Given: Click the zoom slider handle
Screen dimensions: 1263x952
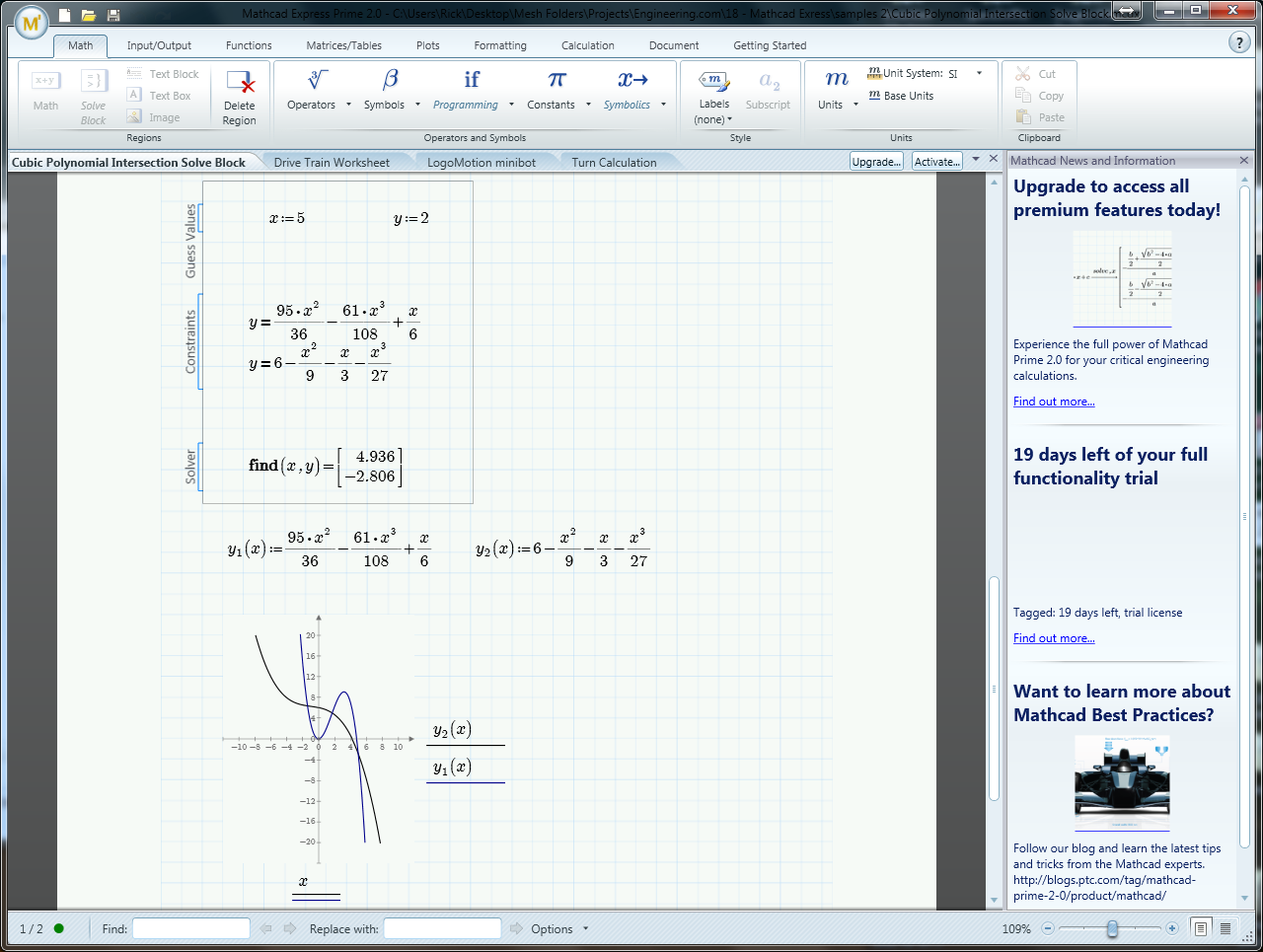Looking at the screenshot, I should coord(1113,928).
